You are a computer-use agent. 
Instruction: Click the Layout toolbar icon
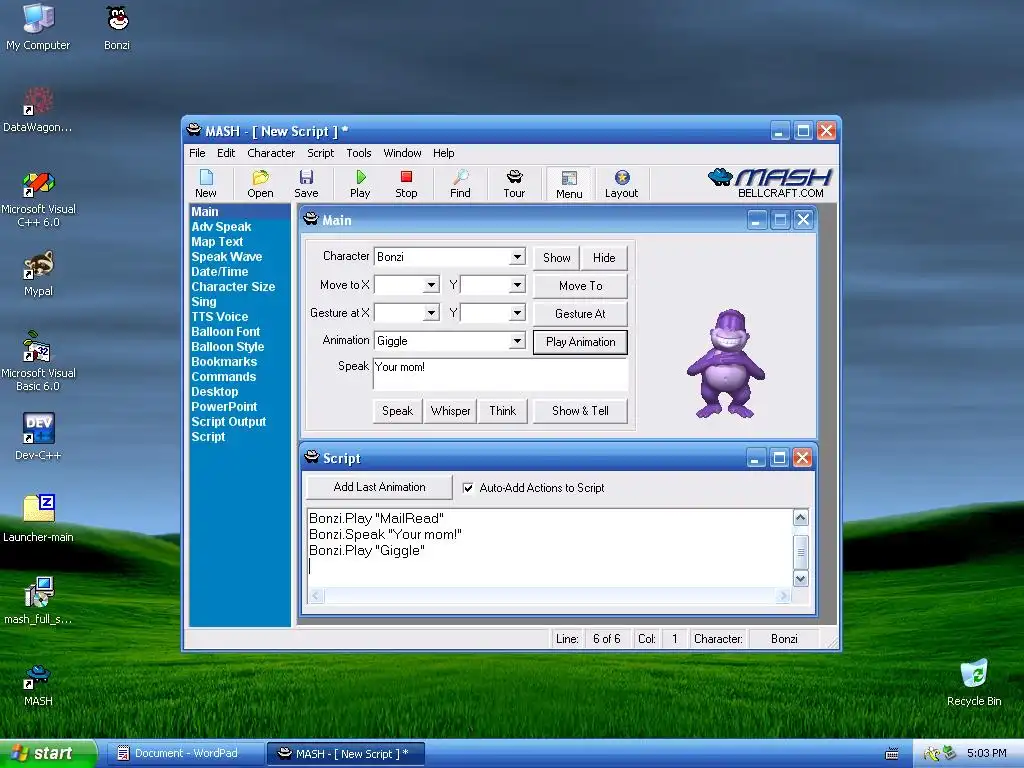(622, 184)
